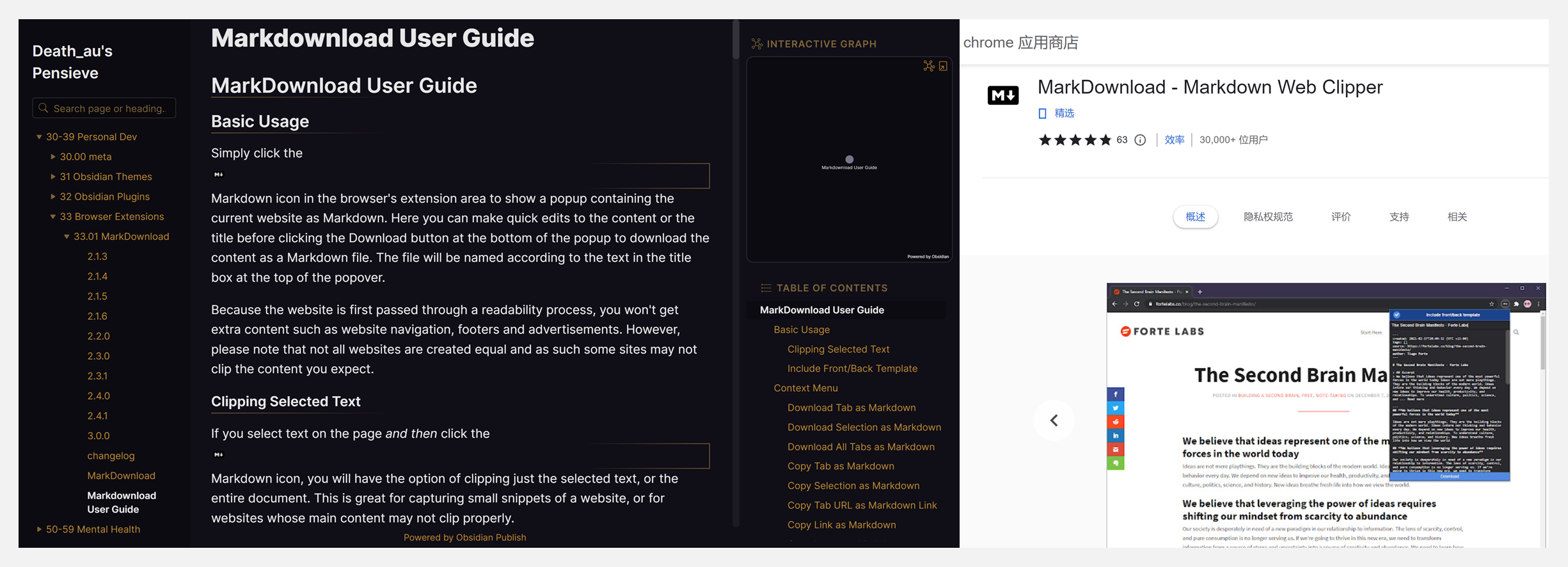The image size is (1568, 567).
Task: Open the changelog note
Action: coord(111,456)
